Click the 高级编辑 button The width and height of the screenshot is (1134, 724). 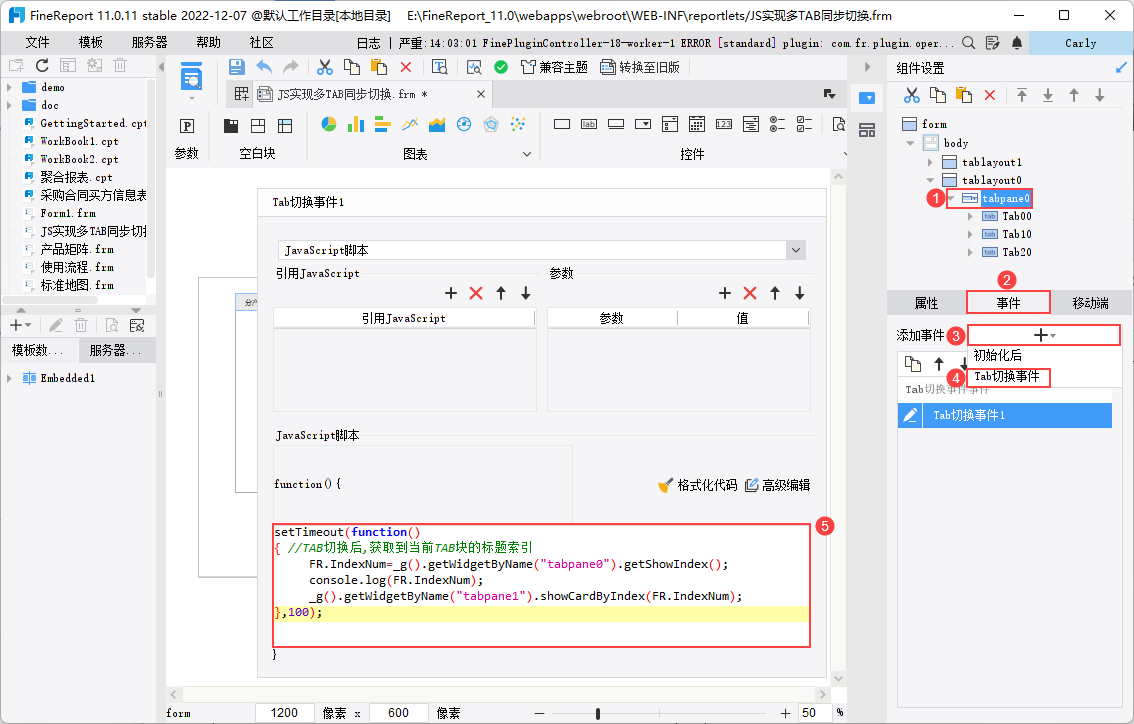pos(777,485)
